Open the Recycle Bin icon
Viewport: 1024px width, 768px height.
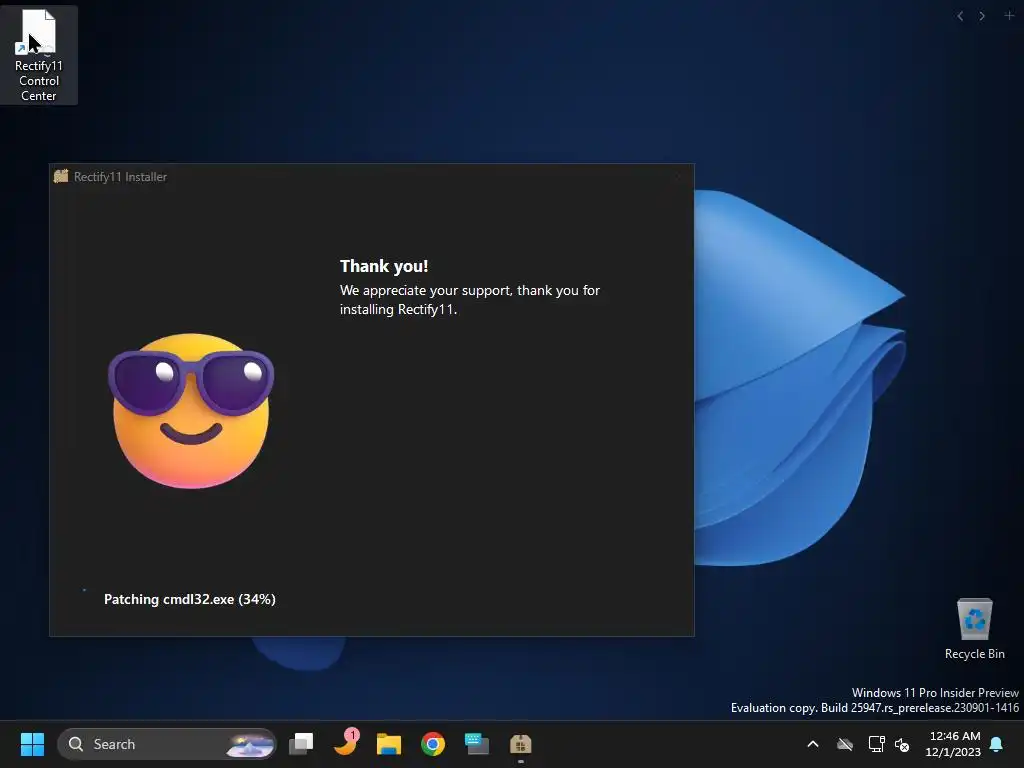(x=974, y=629)
